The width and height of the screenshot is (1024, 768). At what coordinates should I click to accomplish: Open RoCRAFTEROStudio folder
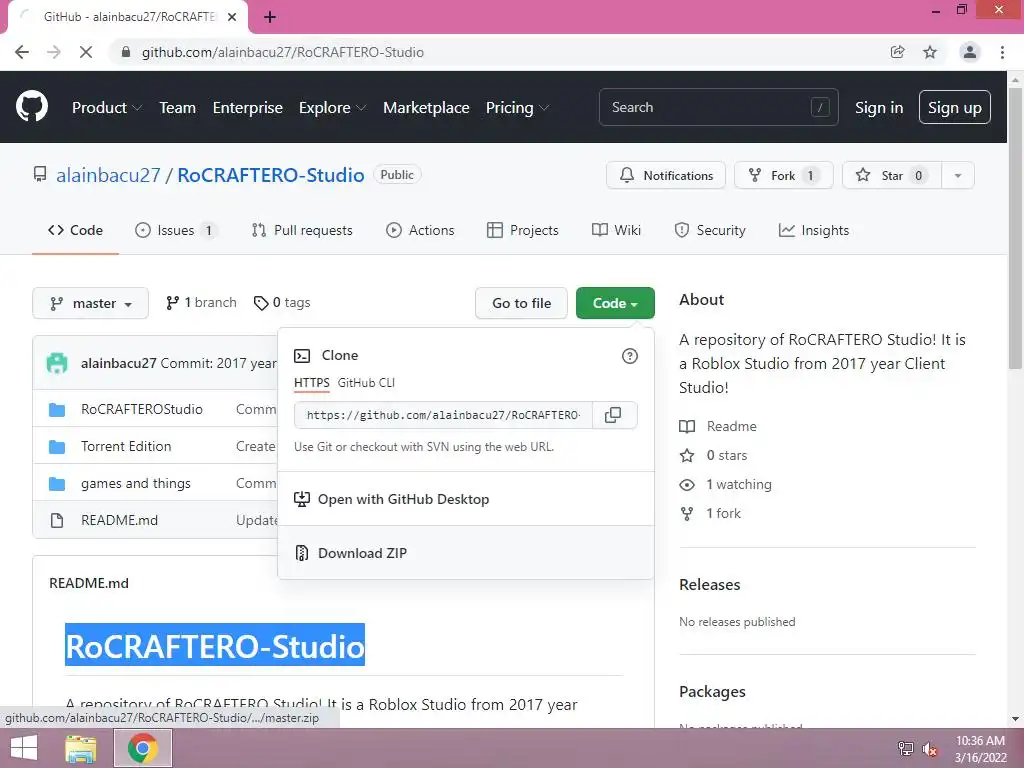click(142, 409)
